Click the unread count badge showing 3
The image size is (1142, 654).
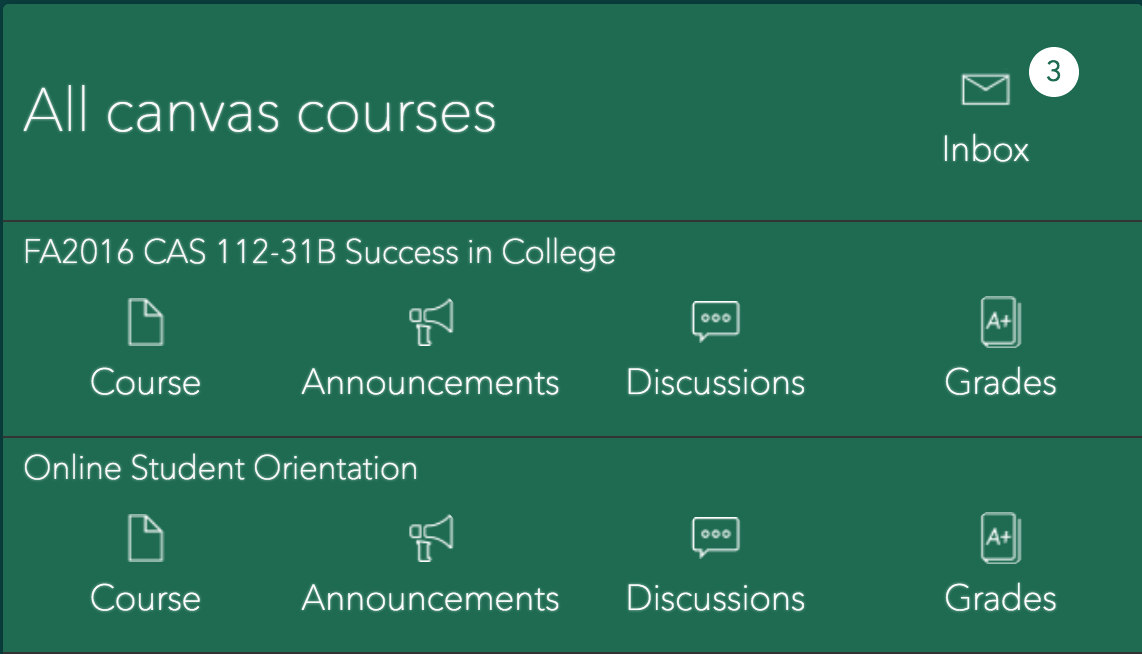[x=1053, y=73]
